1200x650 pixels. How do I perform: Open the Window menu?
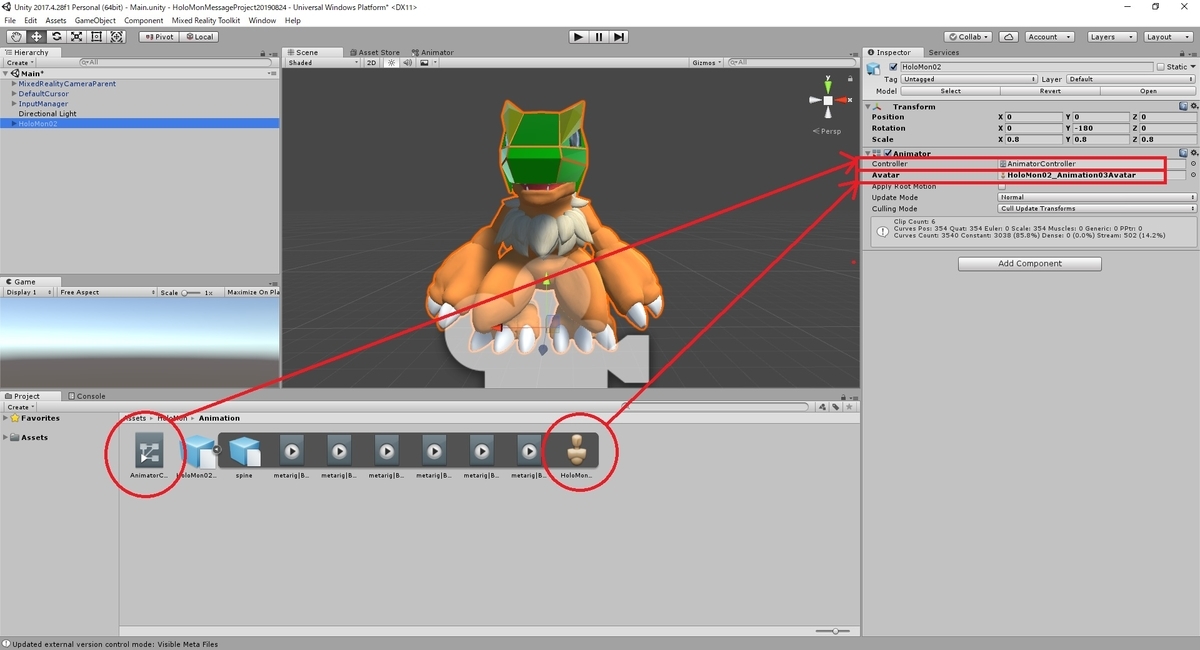click(262, 20)
